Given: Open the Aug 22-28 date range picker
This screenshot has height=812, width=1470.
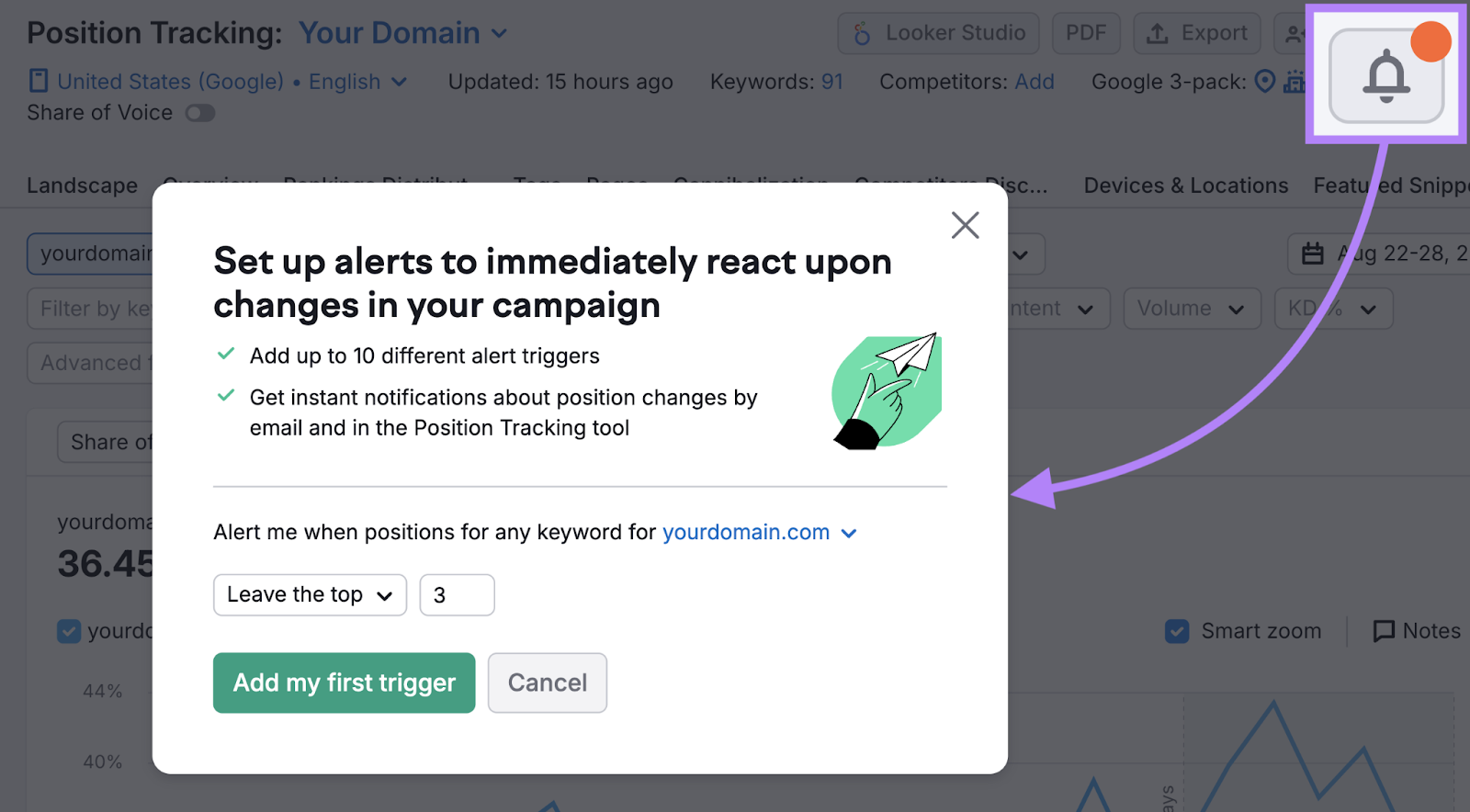Looking at the screenshot, I should (x=1378, y=254).
